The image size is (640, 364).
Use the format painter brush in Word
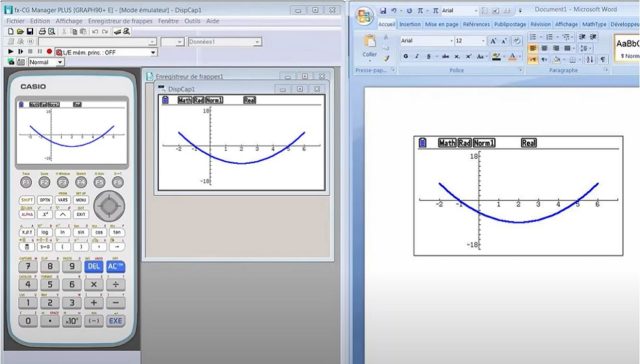pos(386,58)
